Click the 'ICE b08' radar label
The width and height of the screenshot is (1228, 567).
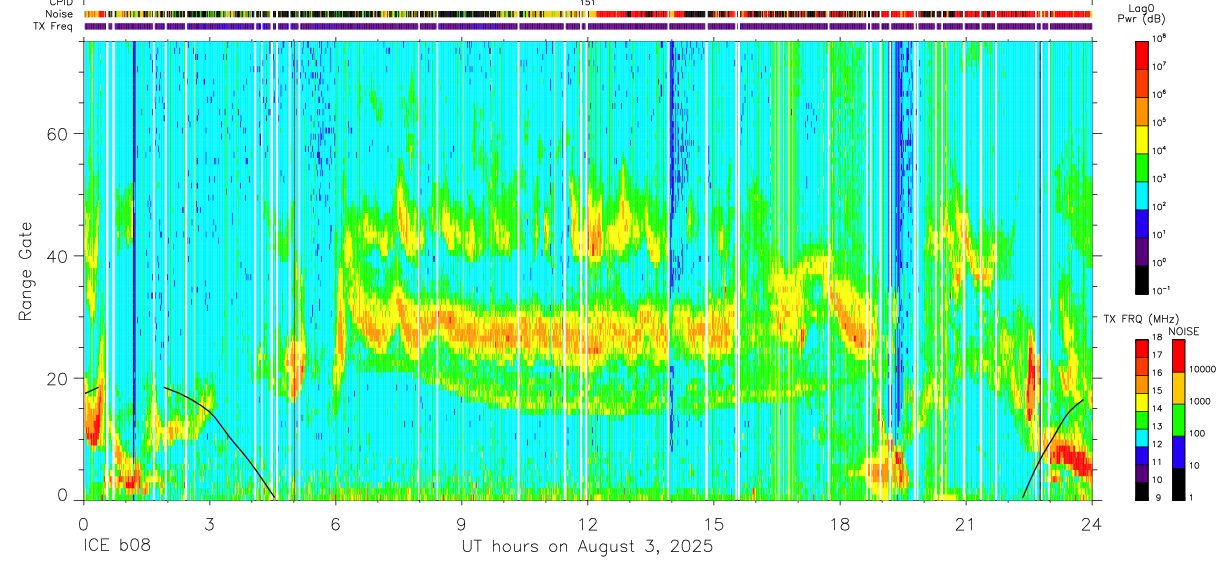click(116, 547)
